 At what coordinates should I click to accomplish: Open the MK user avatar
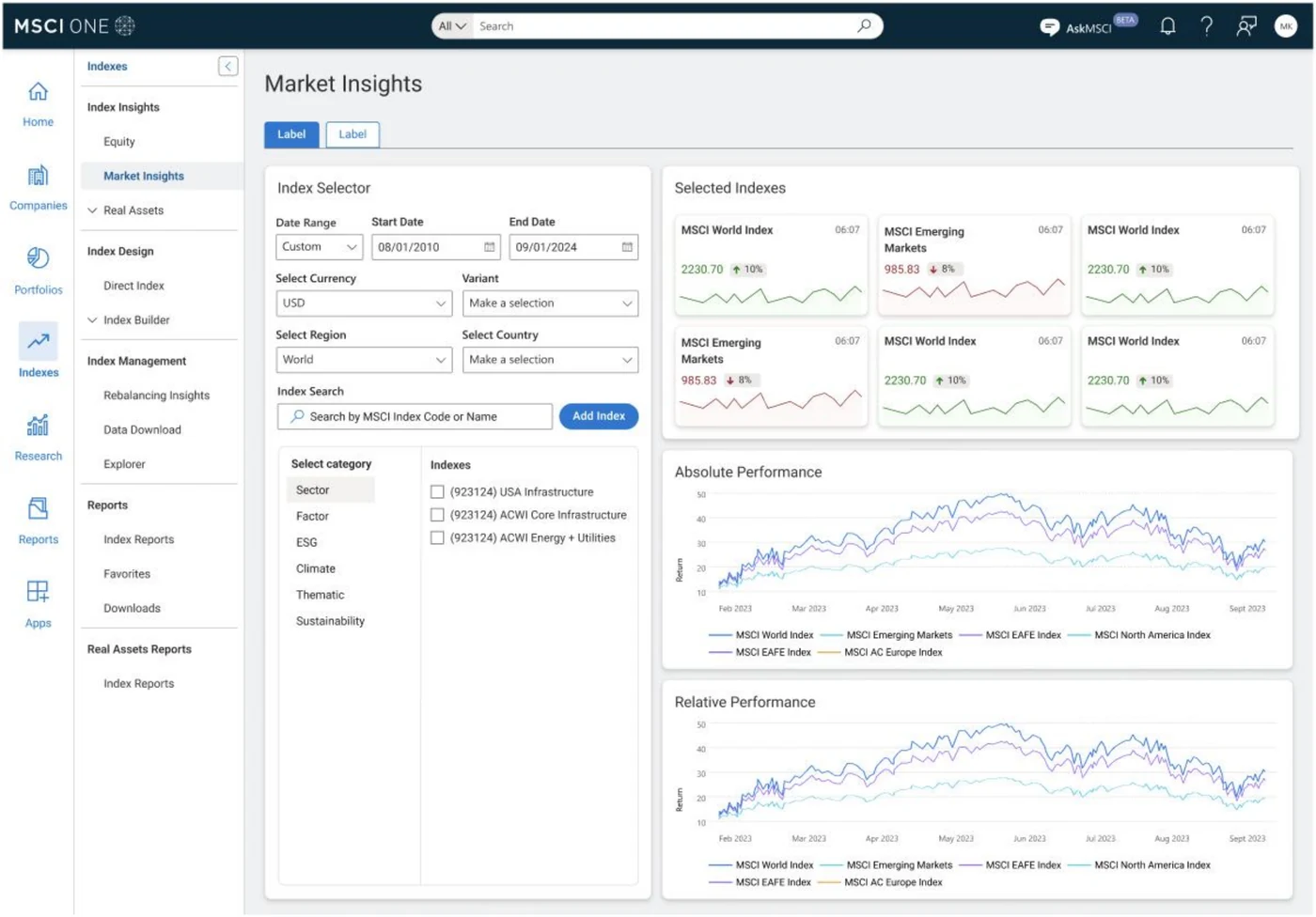tap(1286, 26)
